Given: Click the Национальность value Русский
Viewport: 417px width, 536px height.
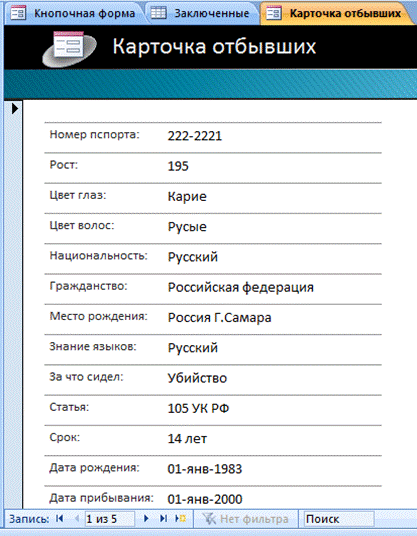Looking at the screenshot, I should (x=192, y=257).
